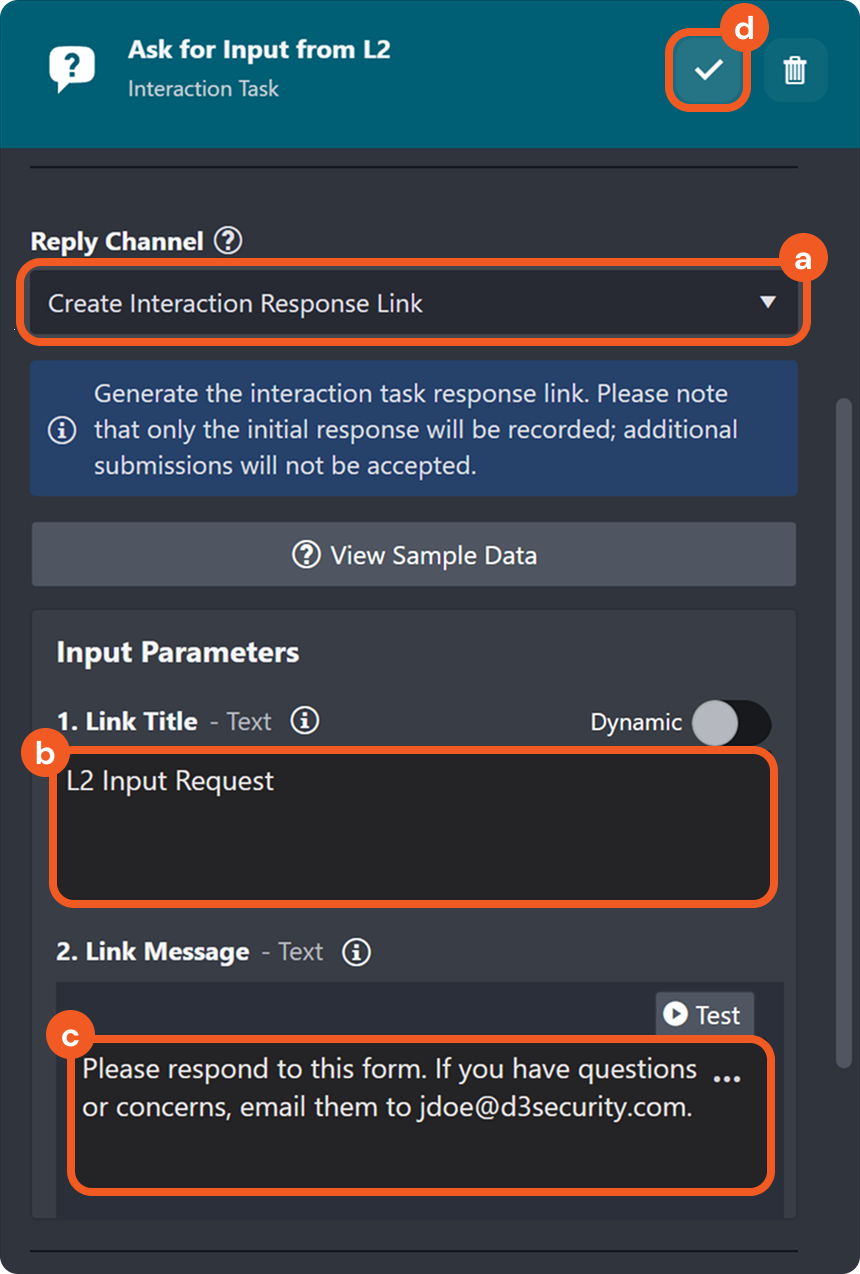Show Link Title info tooltip icon

pos(304,721)
